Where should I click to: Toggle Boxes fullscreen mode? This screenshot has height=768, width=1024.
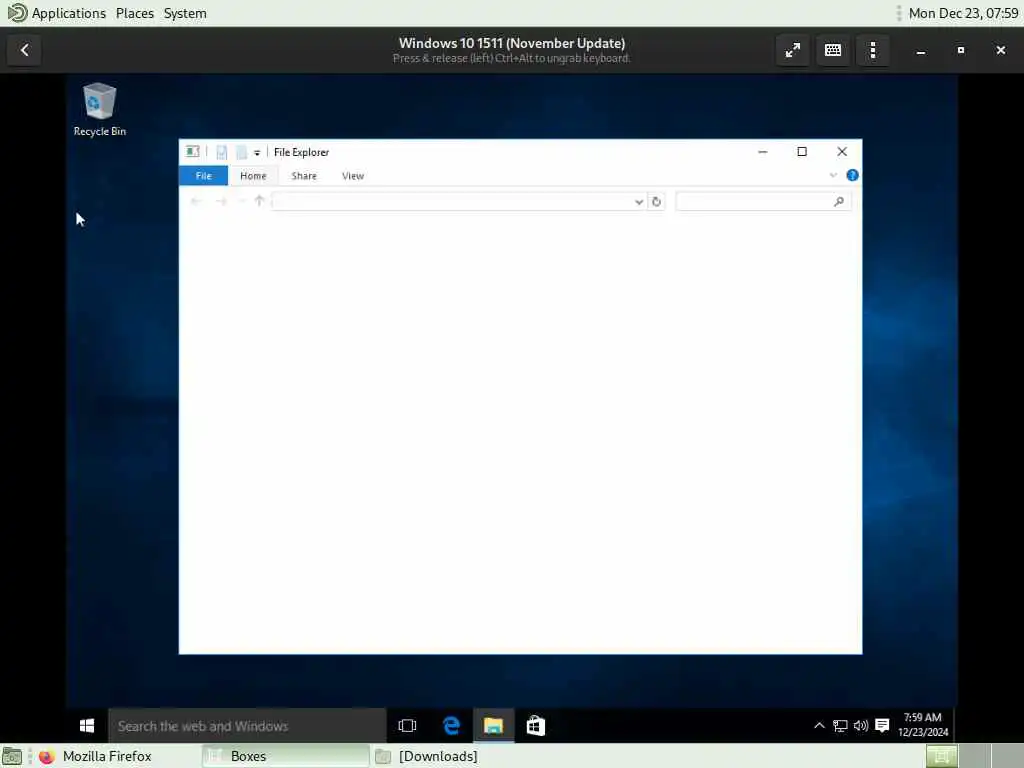792,50
